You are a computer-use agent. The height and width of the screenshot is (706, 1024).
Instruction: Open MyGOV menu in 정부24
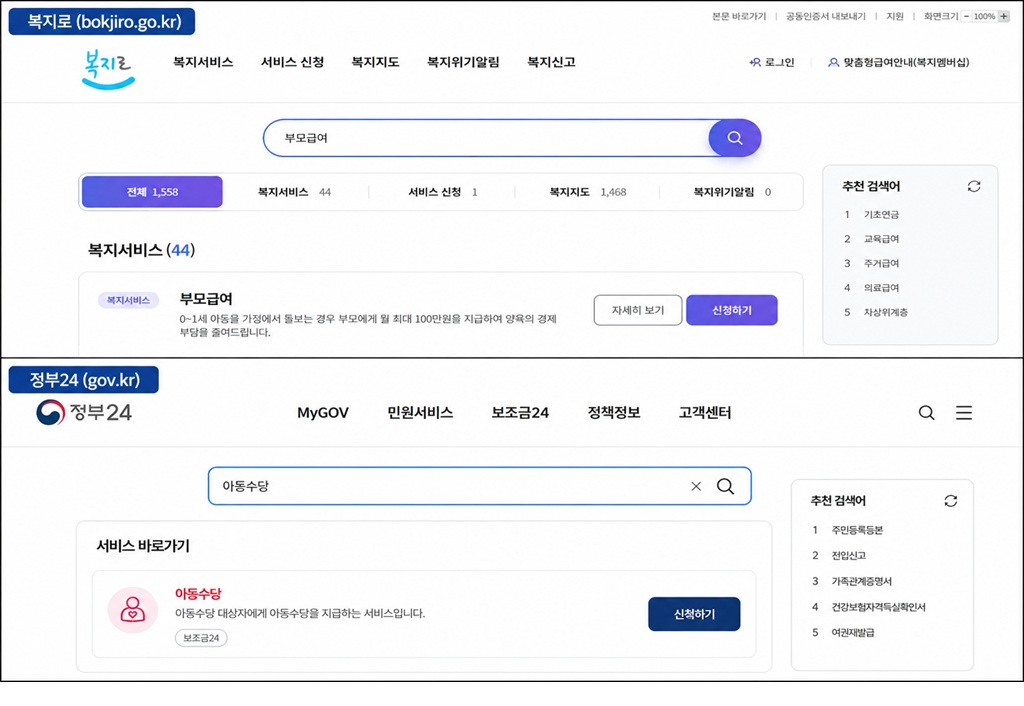[x=323, y=413]
